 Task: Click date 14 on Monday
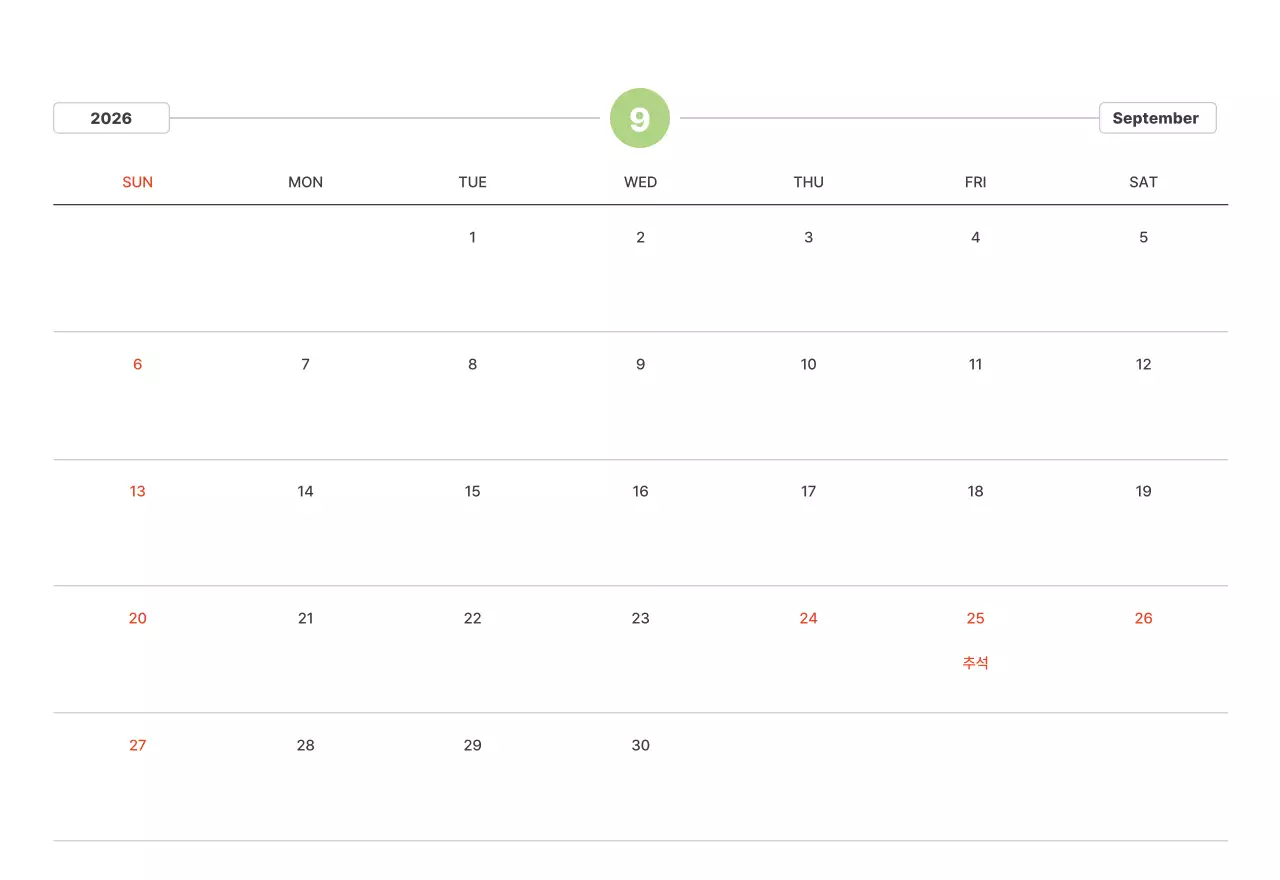tap(305, 491)
